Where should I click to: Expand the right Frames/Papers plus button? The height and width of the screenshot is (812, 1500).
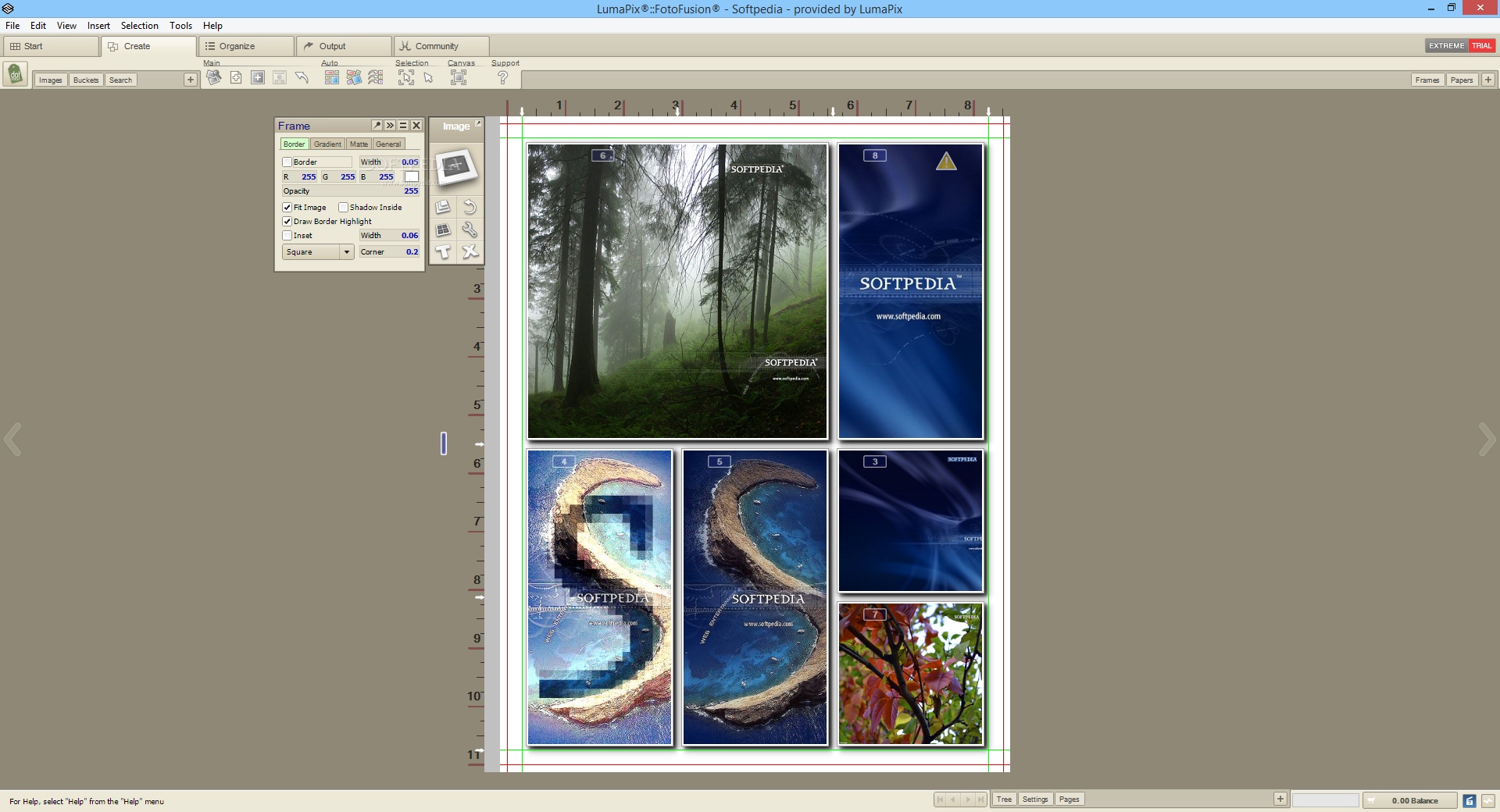[1488, 80]
